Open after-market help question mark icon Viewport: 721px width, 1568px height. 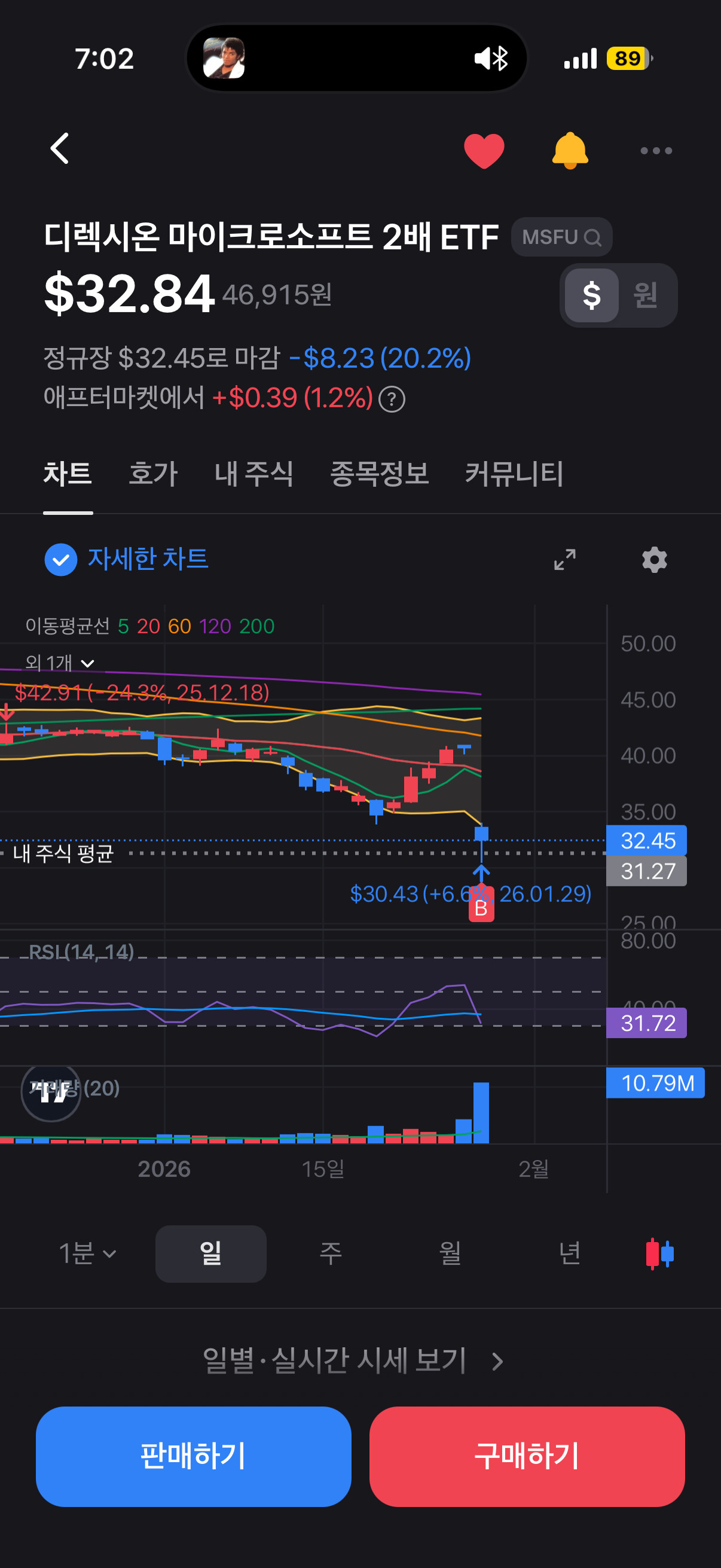(x=391, y=399)
